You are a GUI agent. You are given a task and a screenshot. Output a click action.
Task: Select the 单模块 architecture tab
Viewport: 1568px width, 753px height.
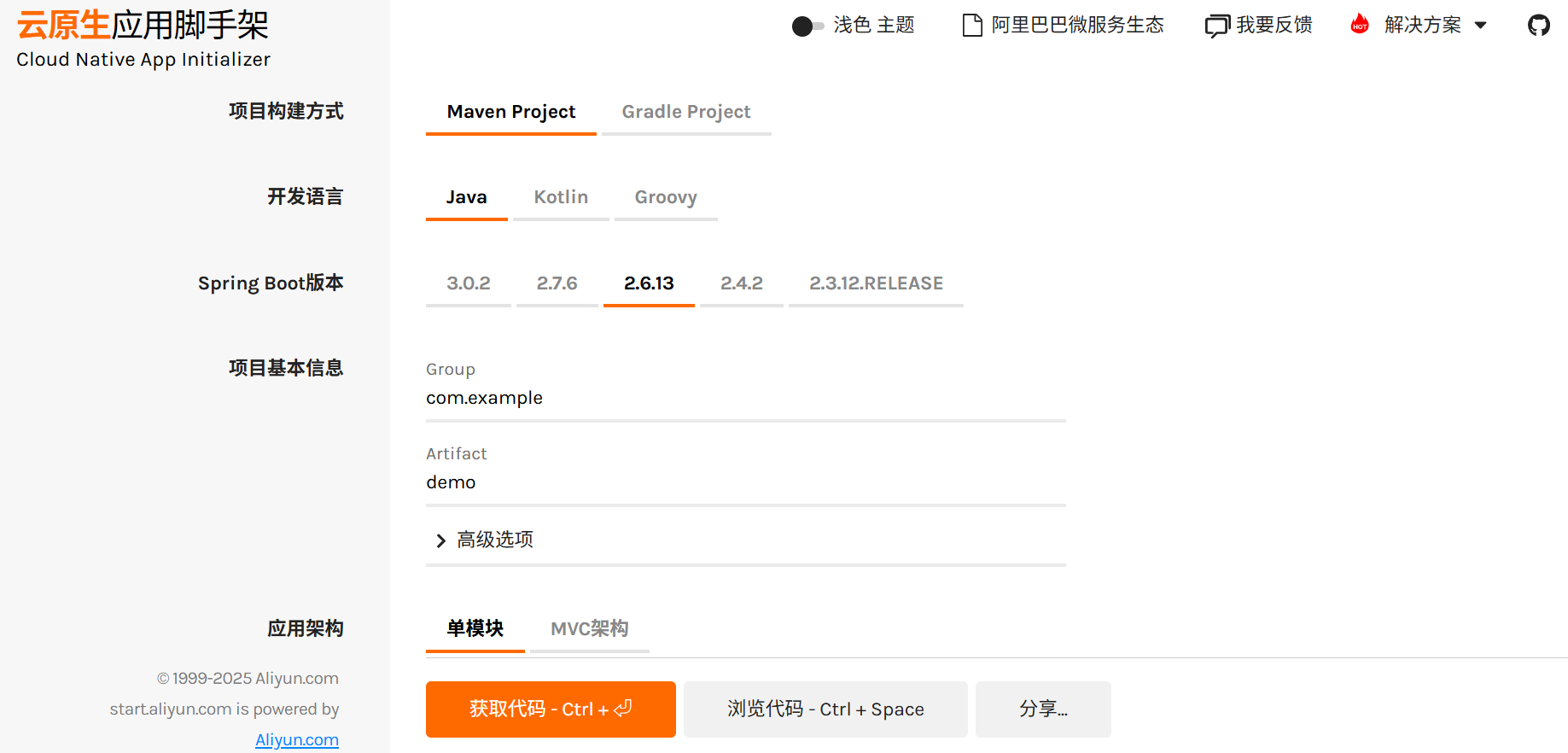475,629
